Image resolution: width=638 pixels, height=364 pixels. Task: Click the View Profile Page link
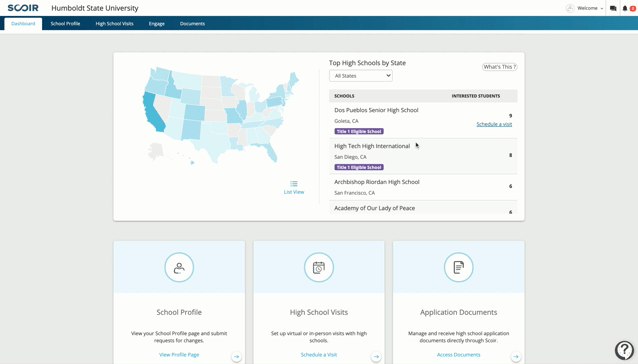tap(179, 355)
